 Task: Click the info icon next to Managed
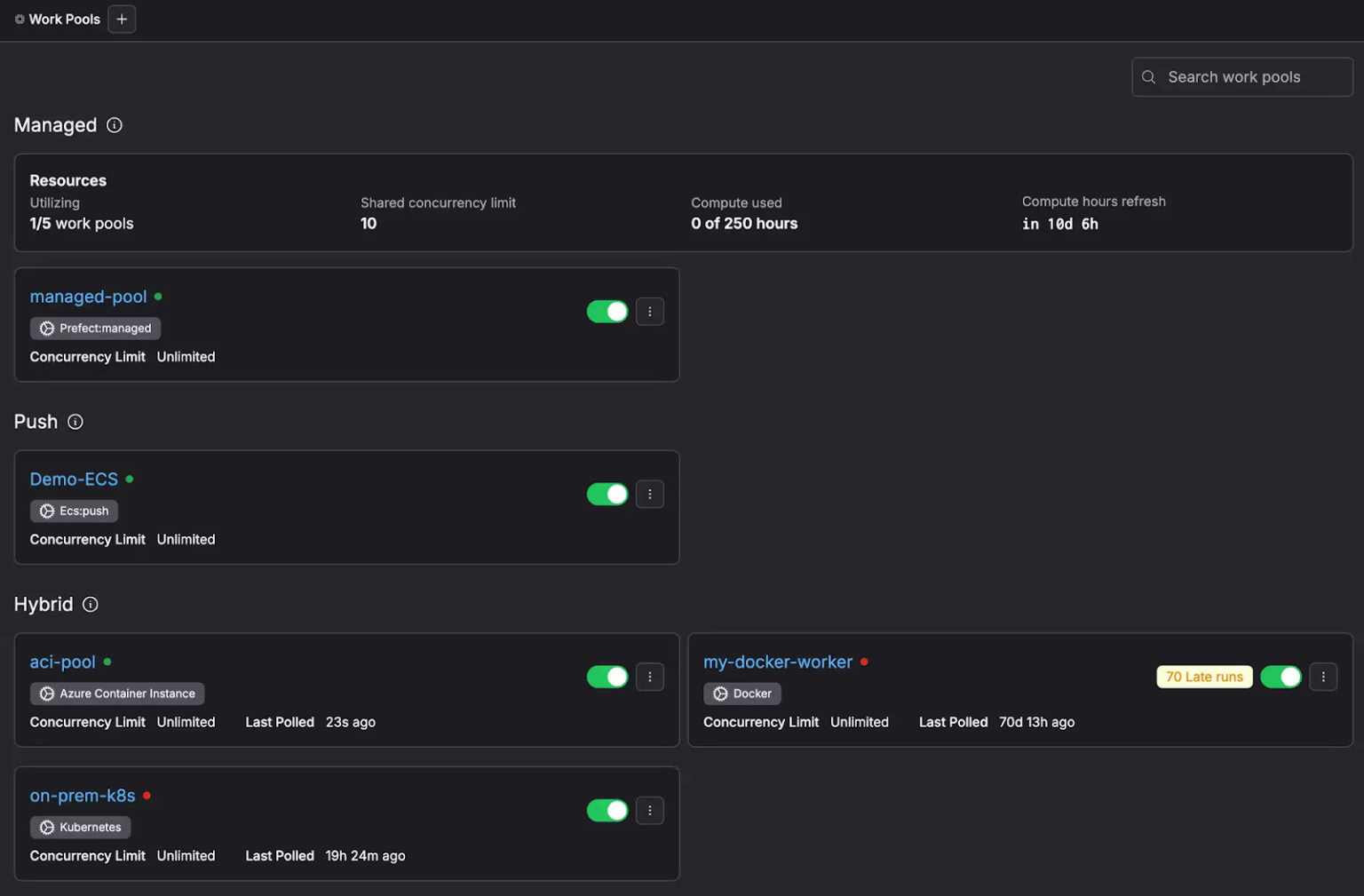click(x=114, y=125)
